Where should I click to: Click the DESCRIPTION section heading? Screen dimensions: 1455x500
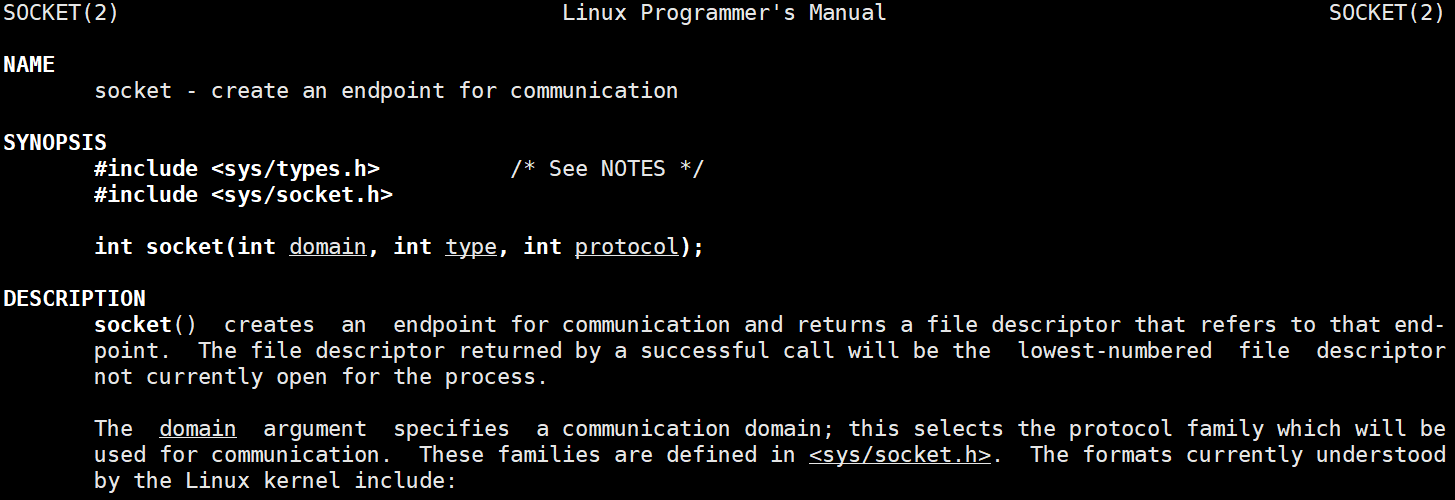74,299
